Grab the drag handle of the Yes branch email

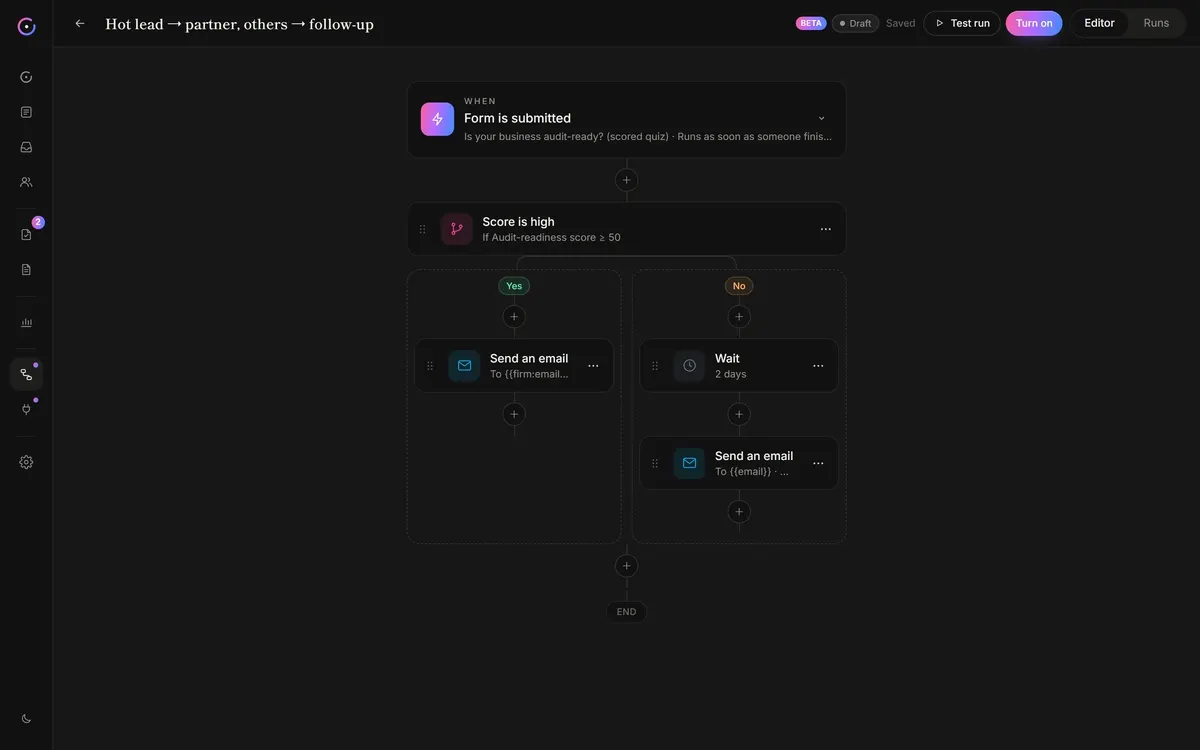[430, 366]
